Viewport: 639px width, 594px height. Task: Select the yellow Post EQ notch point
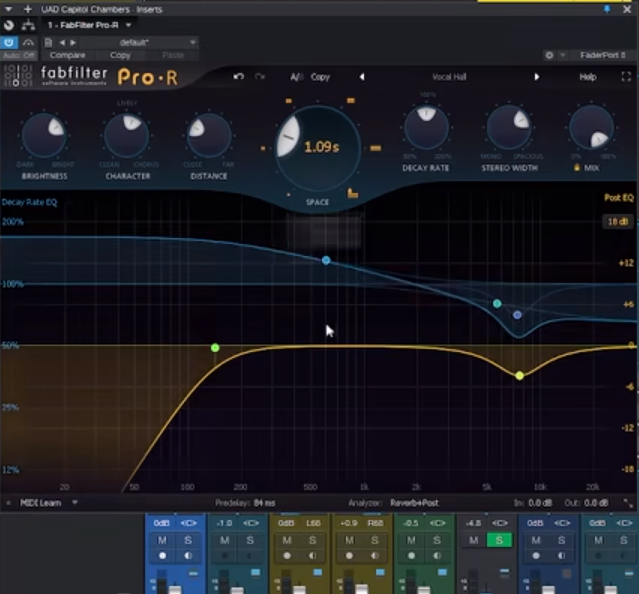[519, 376]
